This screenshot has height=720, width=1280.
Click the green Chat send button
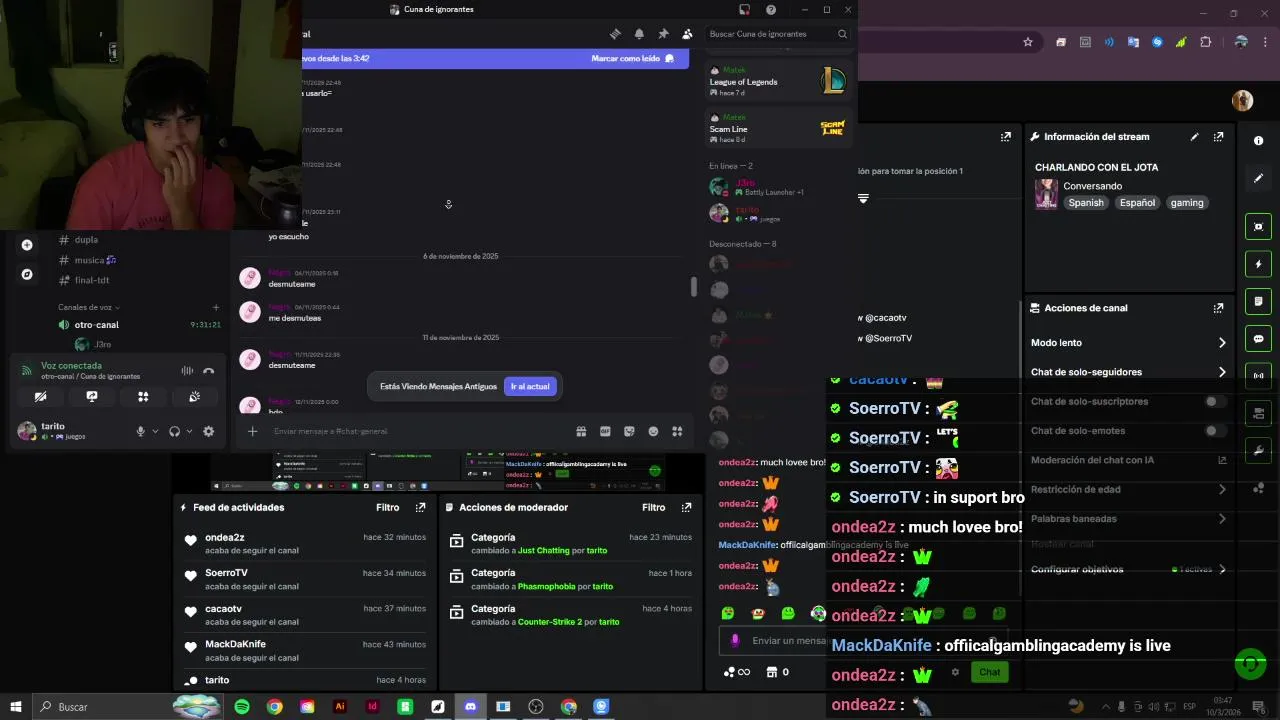coord(990,672)
